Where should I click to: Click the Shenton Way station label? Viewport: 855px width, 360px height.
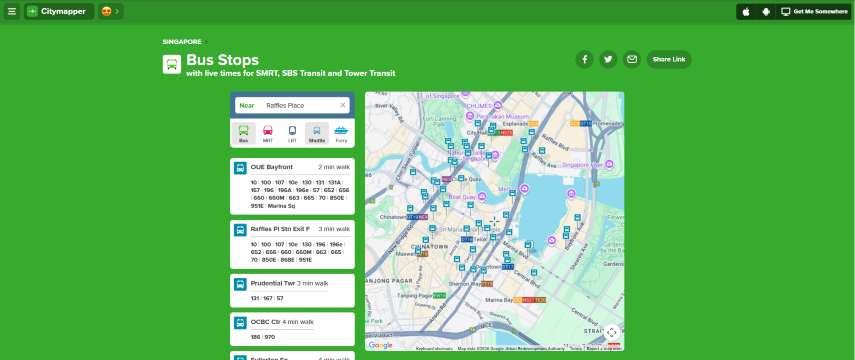pyautogui.click(x=471, y=284)
